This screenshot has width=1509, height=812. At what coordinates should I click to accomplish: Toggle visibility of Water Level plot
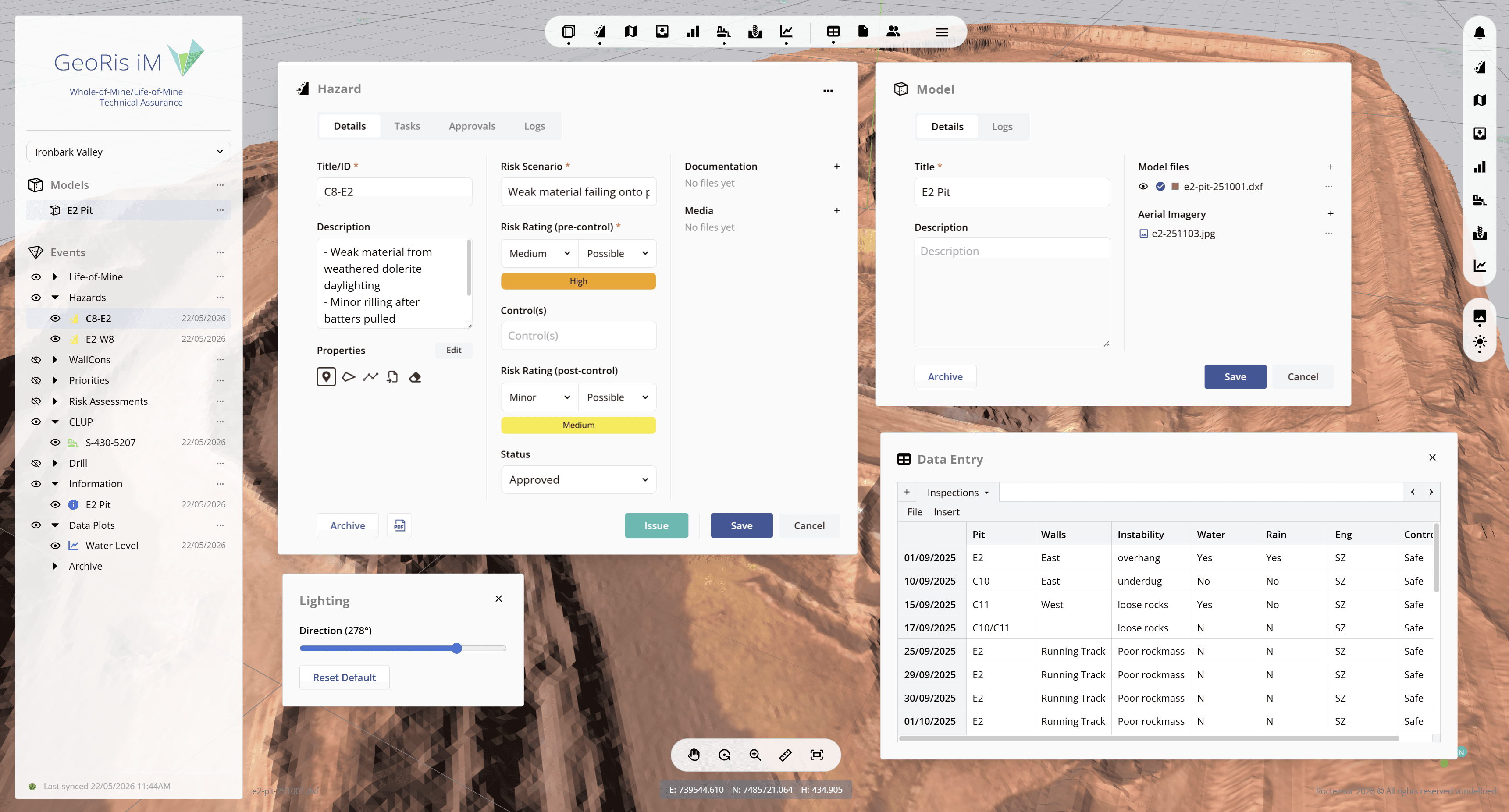(x=56, y=546)
